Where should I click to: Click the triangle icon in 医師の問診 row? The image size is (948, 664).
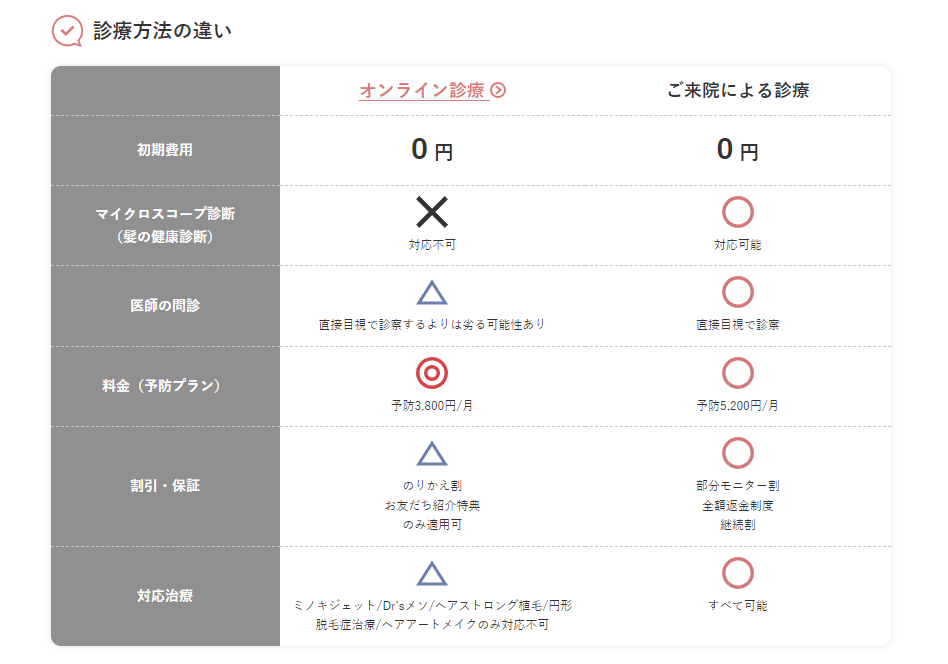click(432, 293)
